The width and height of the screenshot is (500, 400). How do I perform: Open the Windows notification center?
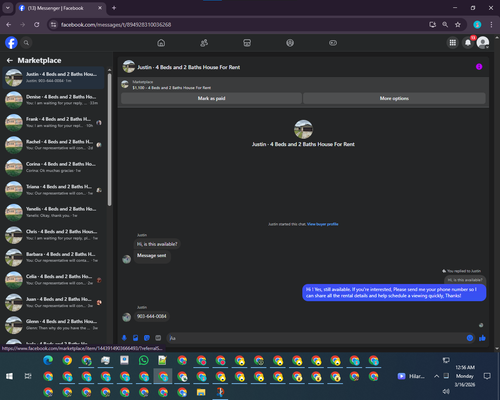(x=487, y=376)
